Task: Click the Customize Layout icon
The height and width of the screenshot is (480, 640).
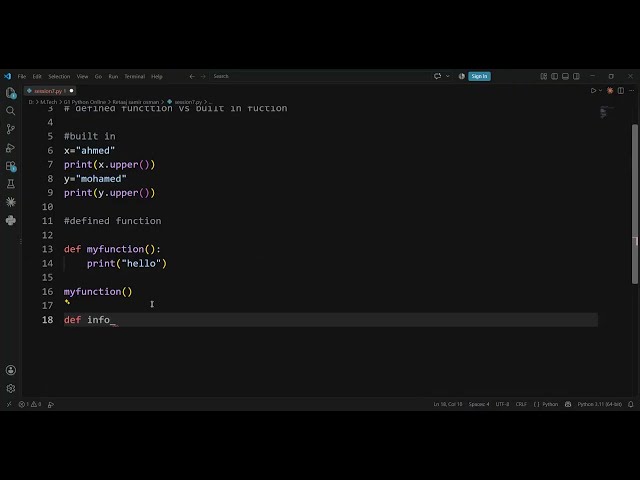Action: pyautogui.click(x=544, y=76)
